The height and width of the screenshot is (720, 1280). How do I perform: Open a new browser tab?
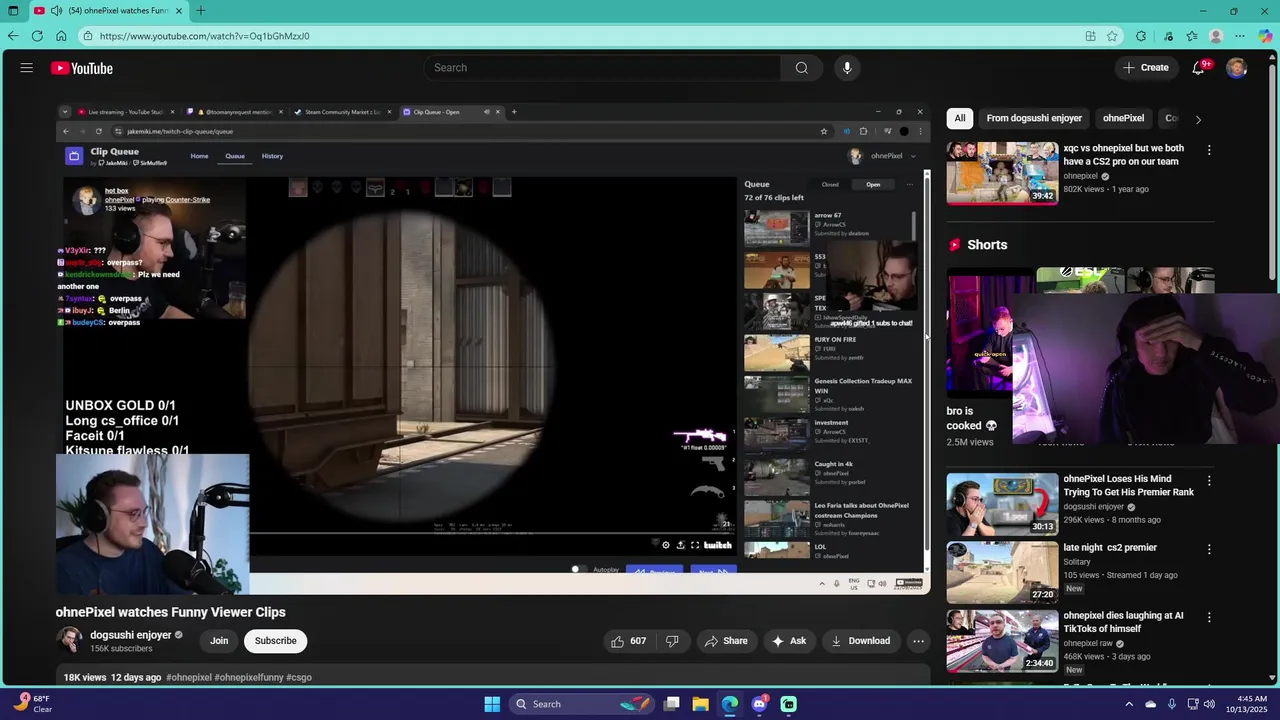click(200, 11)
